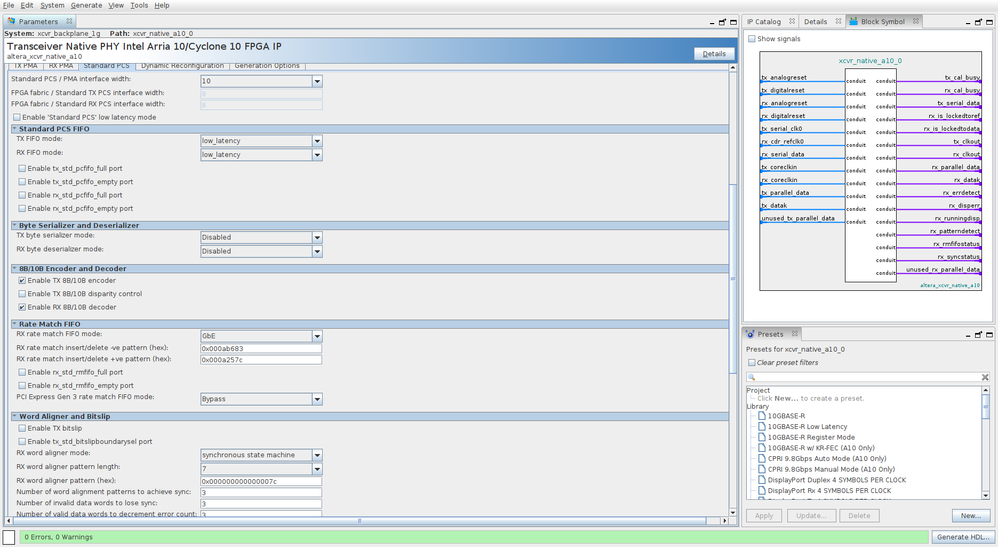Open RX FIFO mode dropdown
The width and height of the screenshot is (998, 547).
coord(317,155)
